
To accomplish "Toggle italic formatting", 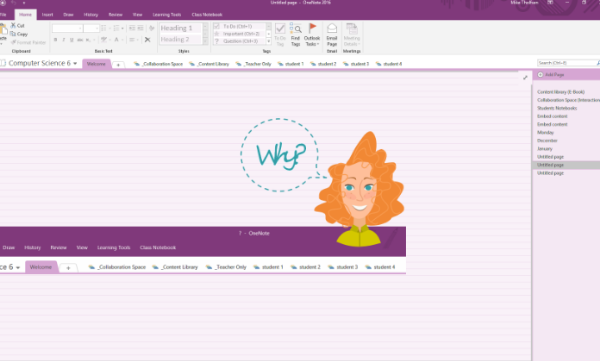I will [x=64, y=40].
